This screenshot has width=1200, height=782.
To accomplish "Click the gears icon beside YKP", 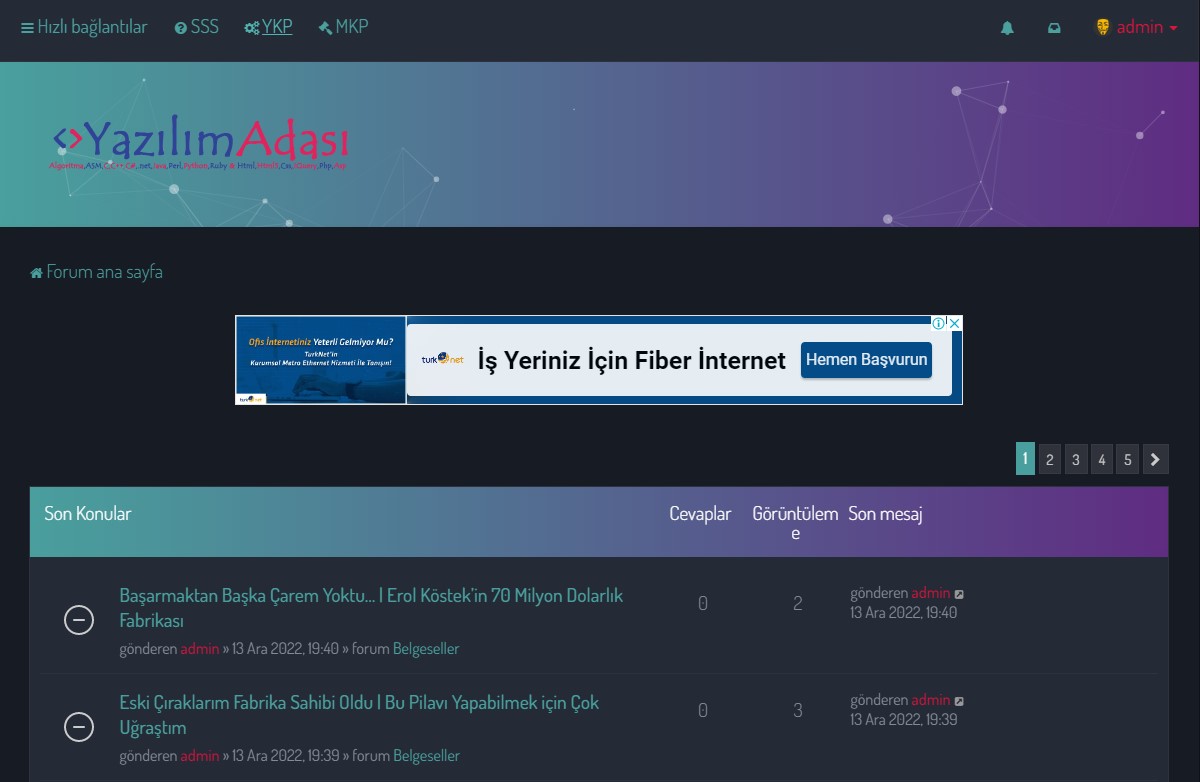I will point(252,28).
